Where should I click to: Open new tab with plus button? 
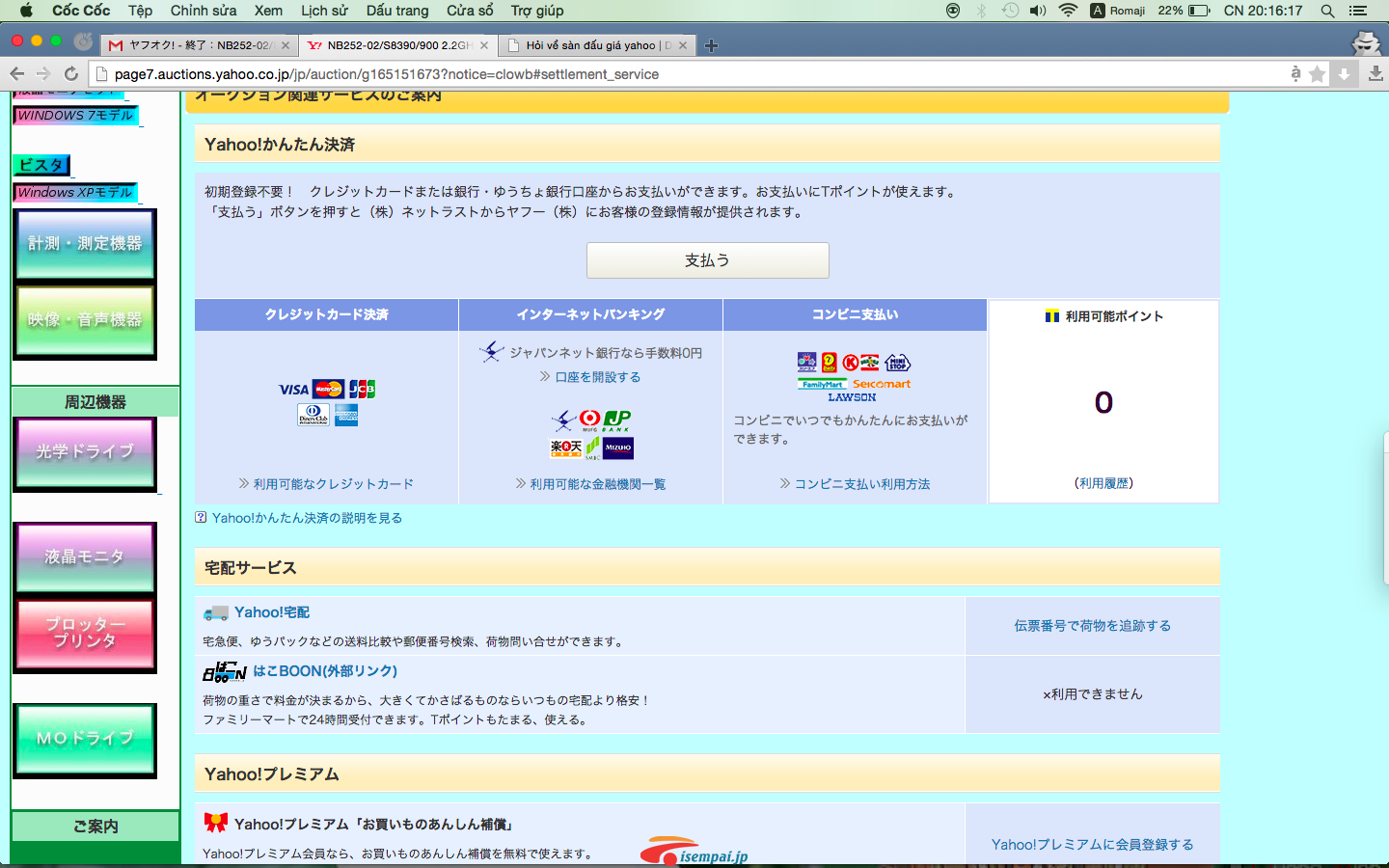711,45
